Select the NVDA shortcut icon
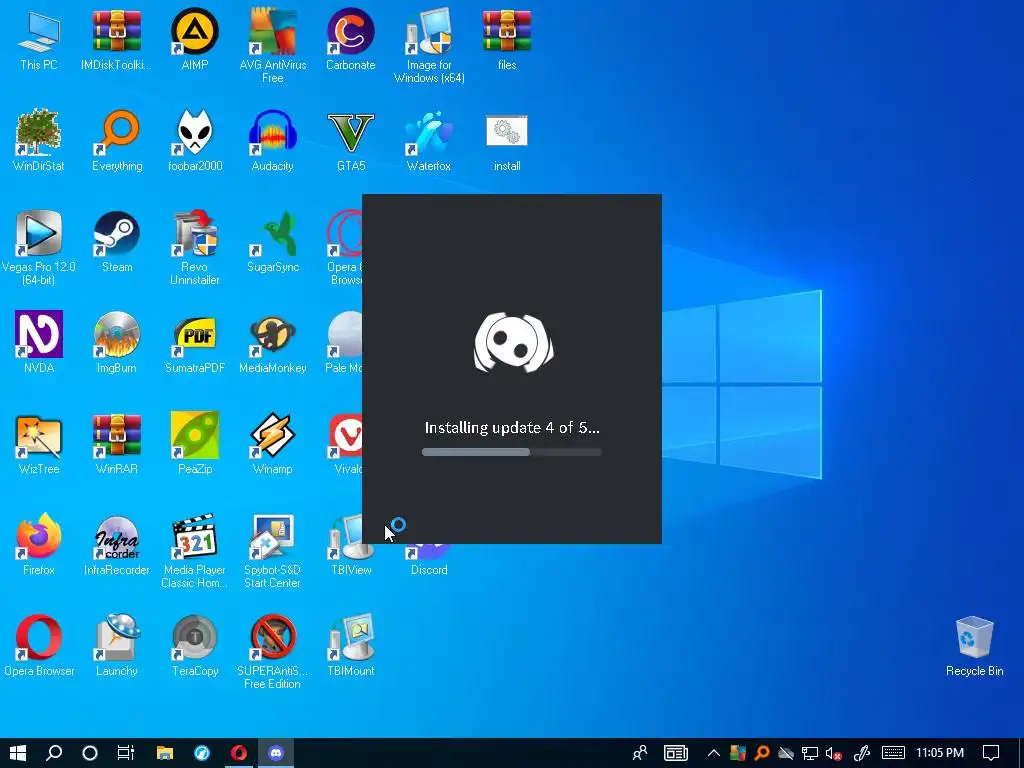This screenshot has width=1024, height=768. [x=39, y=334]
